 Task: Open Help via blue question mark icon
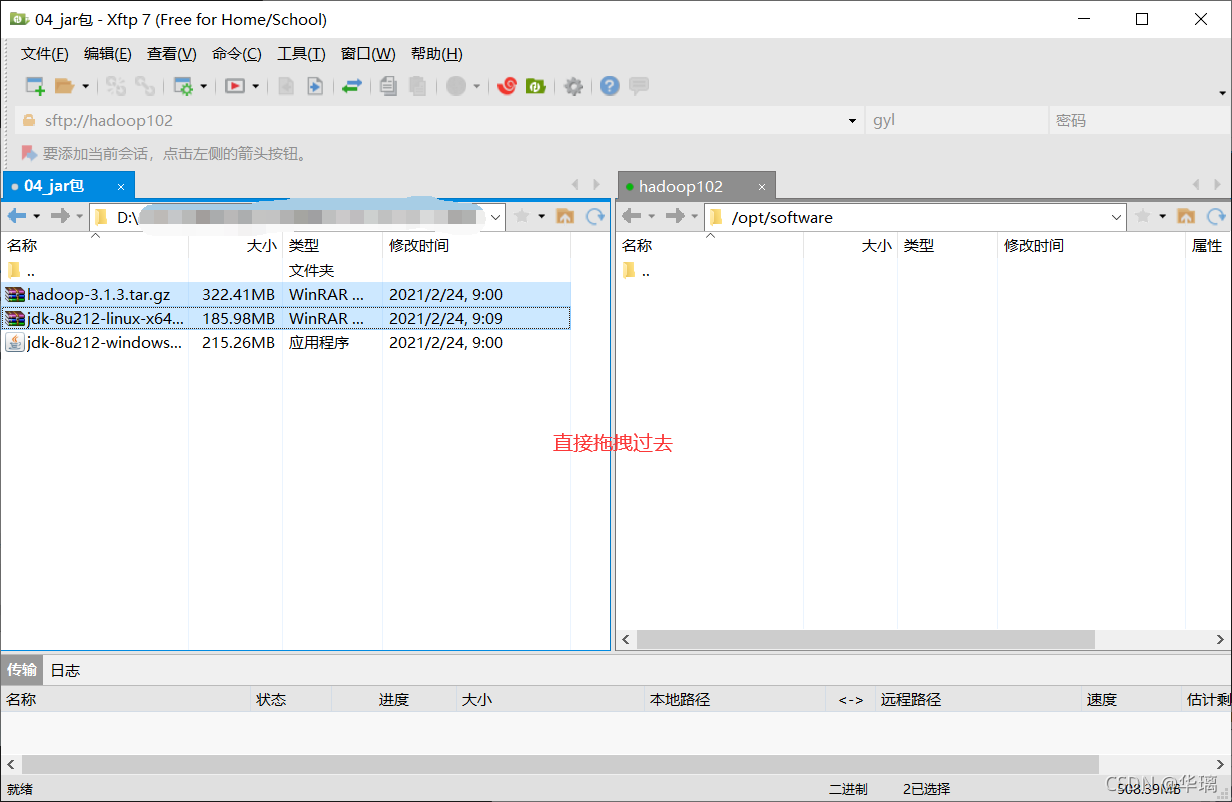[x=610, y=86]
